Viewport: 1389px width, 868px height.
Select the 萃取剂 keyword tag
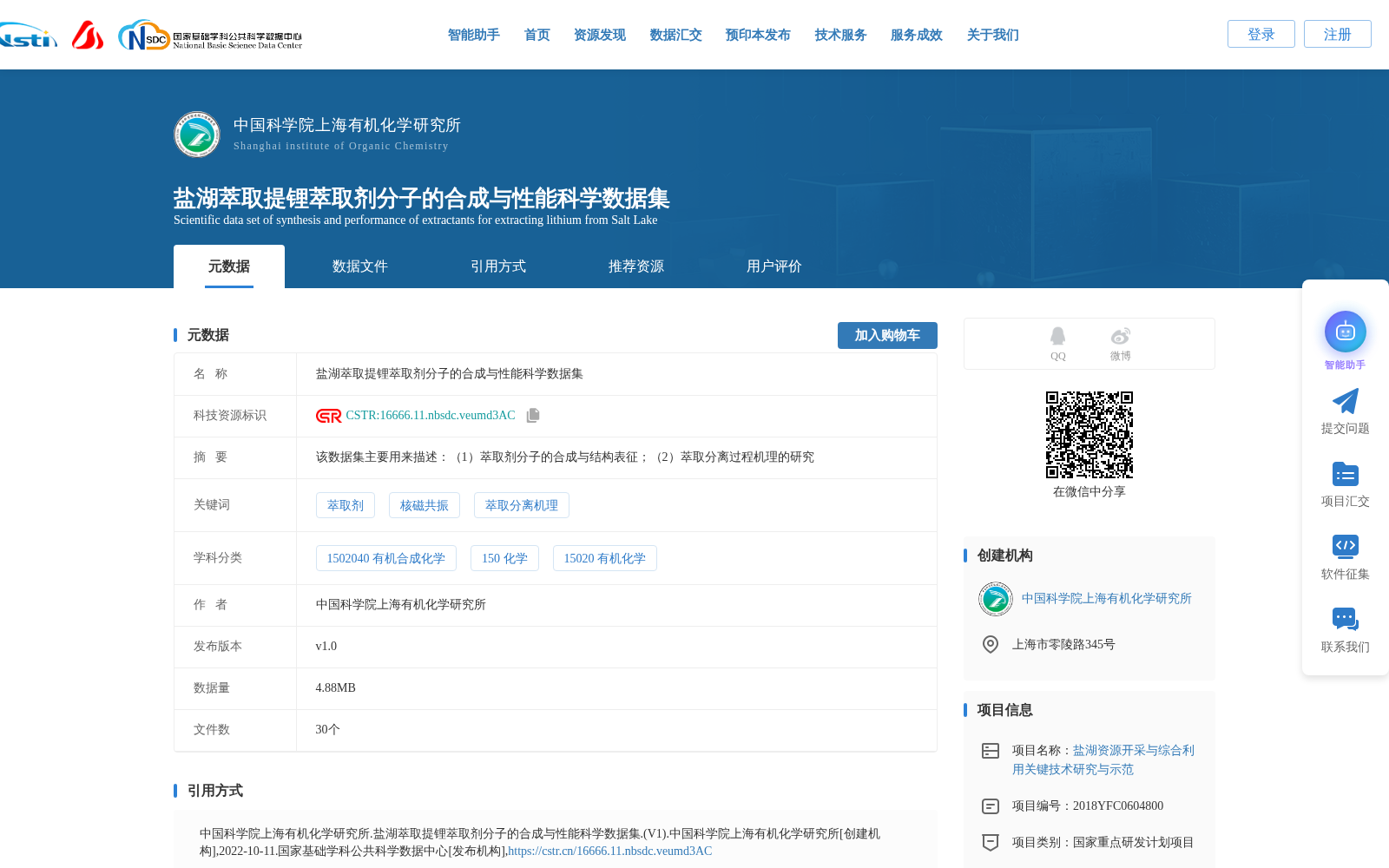pyautogui.click(x=346, y=505)
